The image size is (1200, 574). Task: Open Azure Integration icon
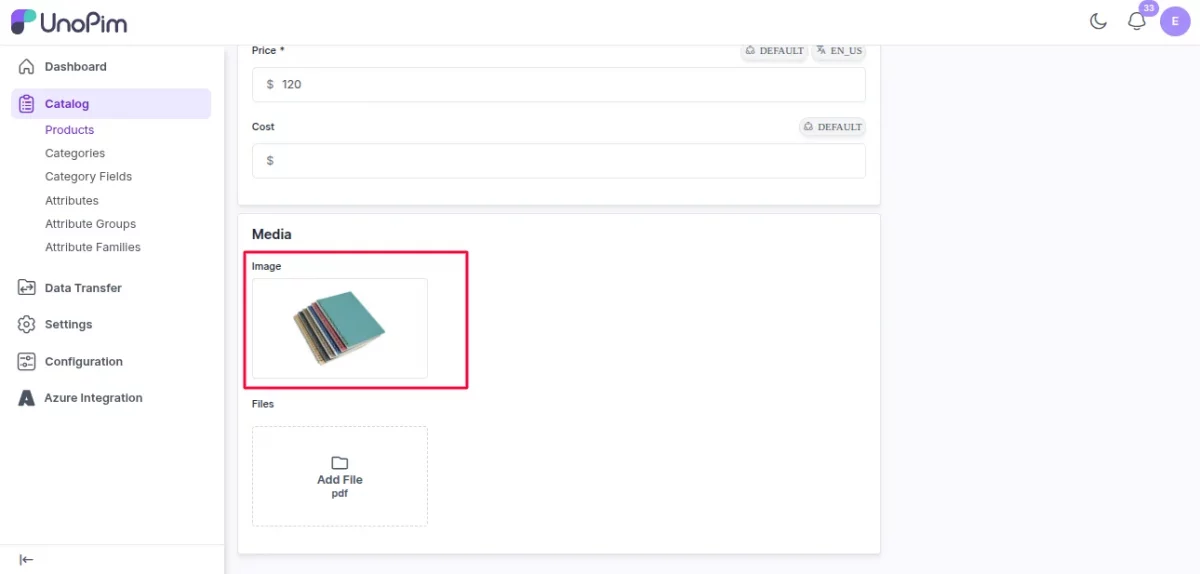27,398
